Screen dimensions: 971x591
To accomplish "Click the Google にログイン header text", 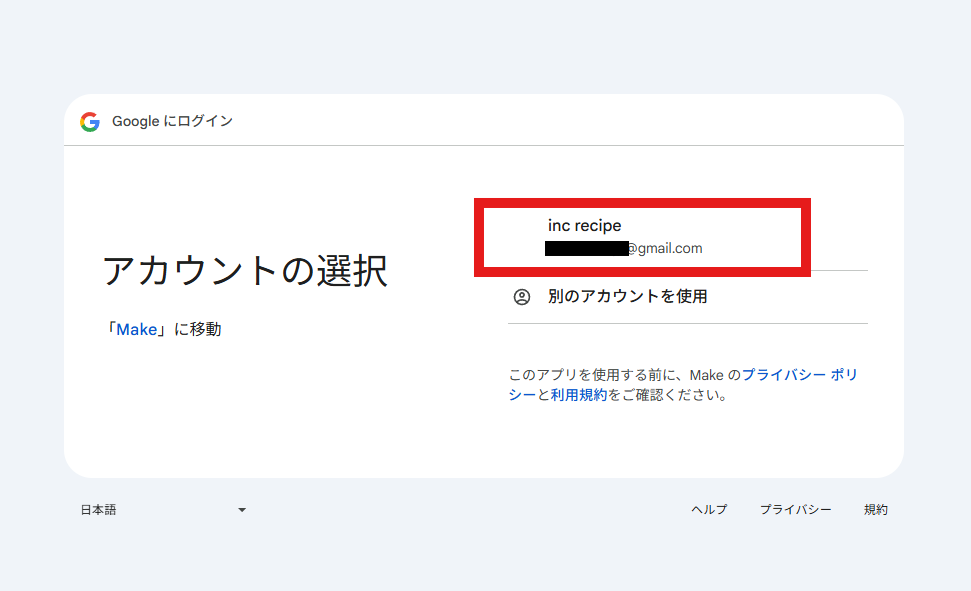I will 172,121.
